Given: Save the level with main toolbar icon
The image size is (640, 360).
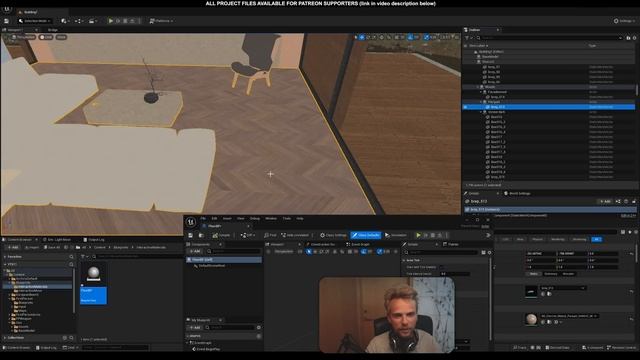Looking at the screenshot, I should 7,21.
